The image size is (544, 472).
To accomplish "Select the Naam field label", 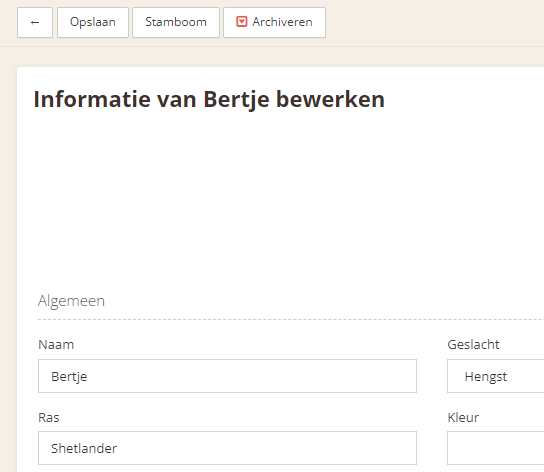I will 56,345.
